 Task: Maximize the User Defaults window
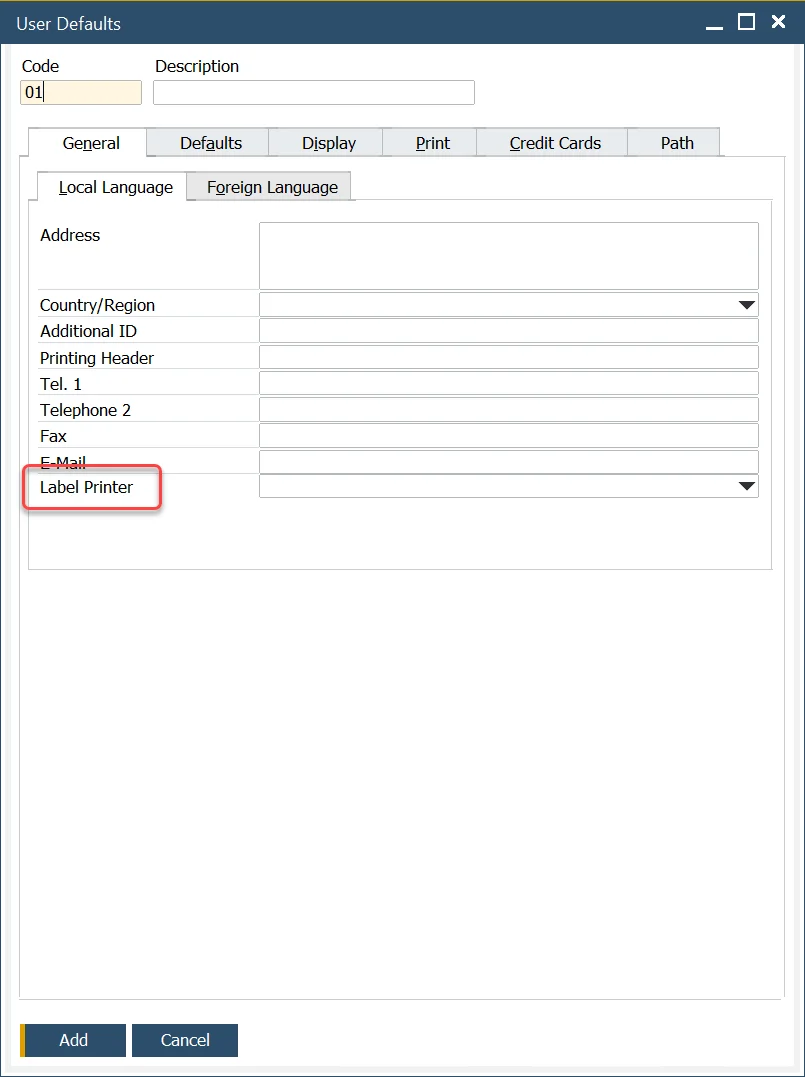click(x=746, y=22)
